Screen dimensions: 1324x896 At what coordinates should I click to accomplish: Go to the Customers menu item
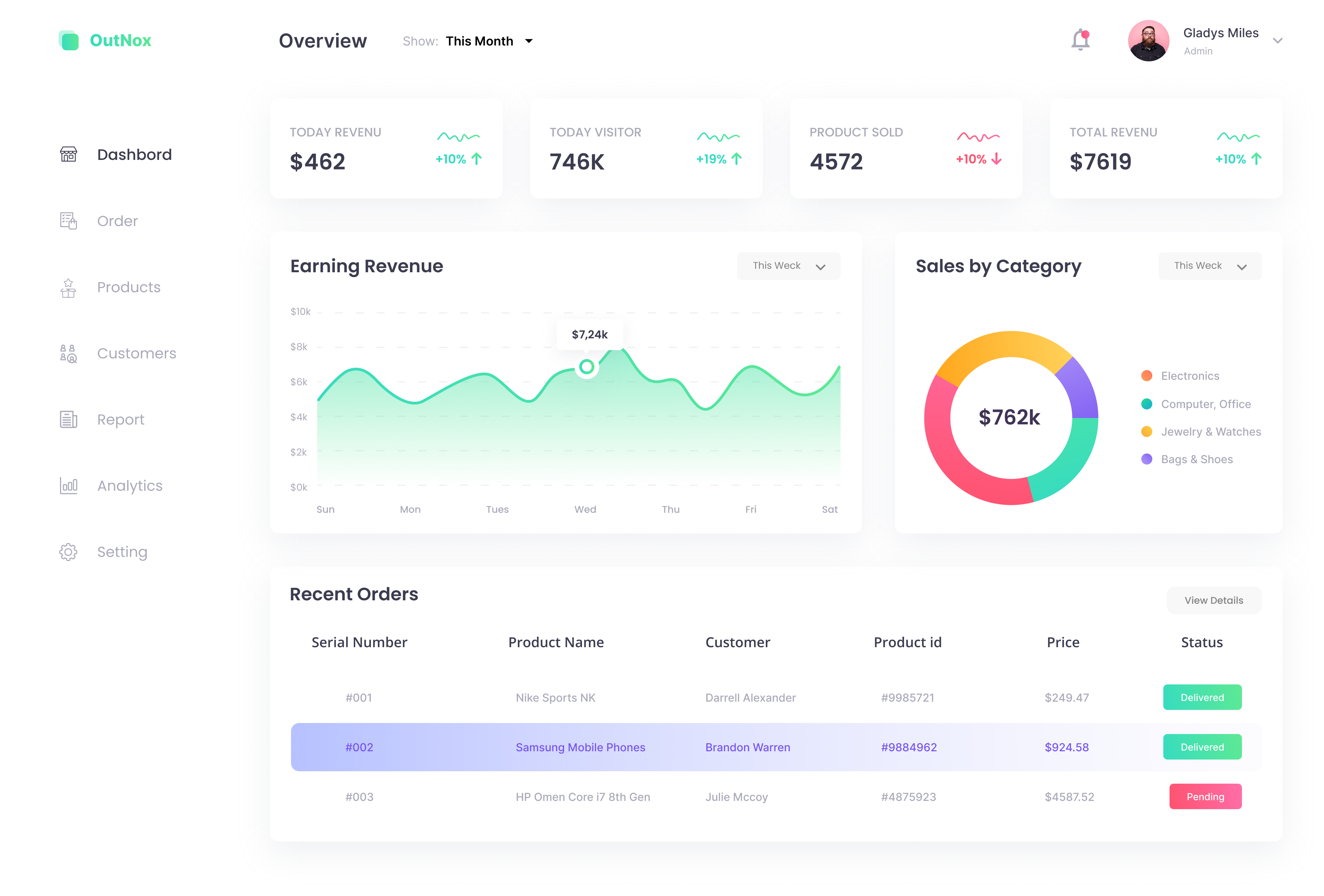[x=136, y=354]
